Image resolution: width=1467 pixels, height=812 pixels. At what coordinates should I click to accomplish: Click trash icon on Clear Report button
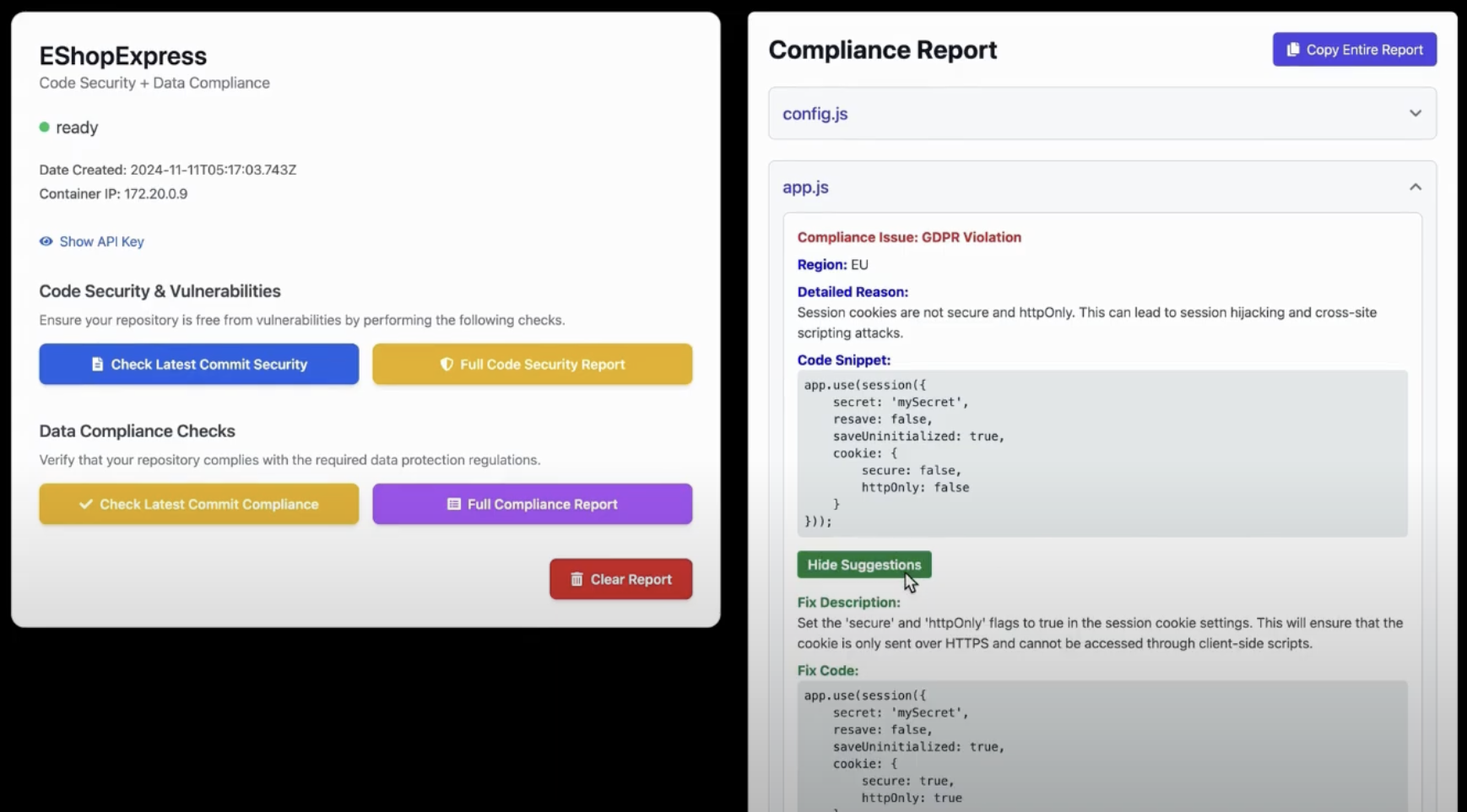pyautogui.click(x=577, y=579)
